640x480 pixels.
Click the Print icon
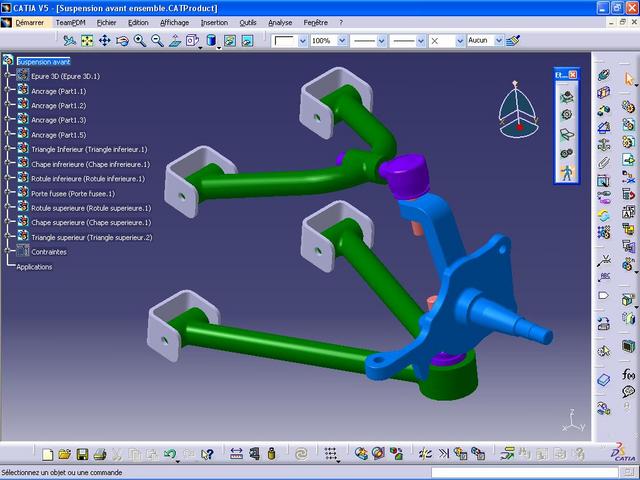[x=100, y=454]
